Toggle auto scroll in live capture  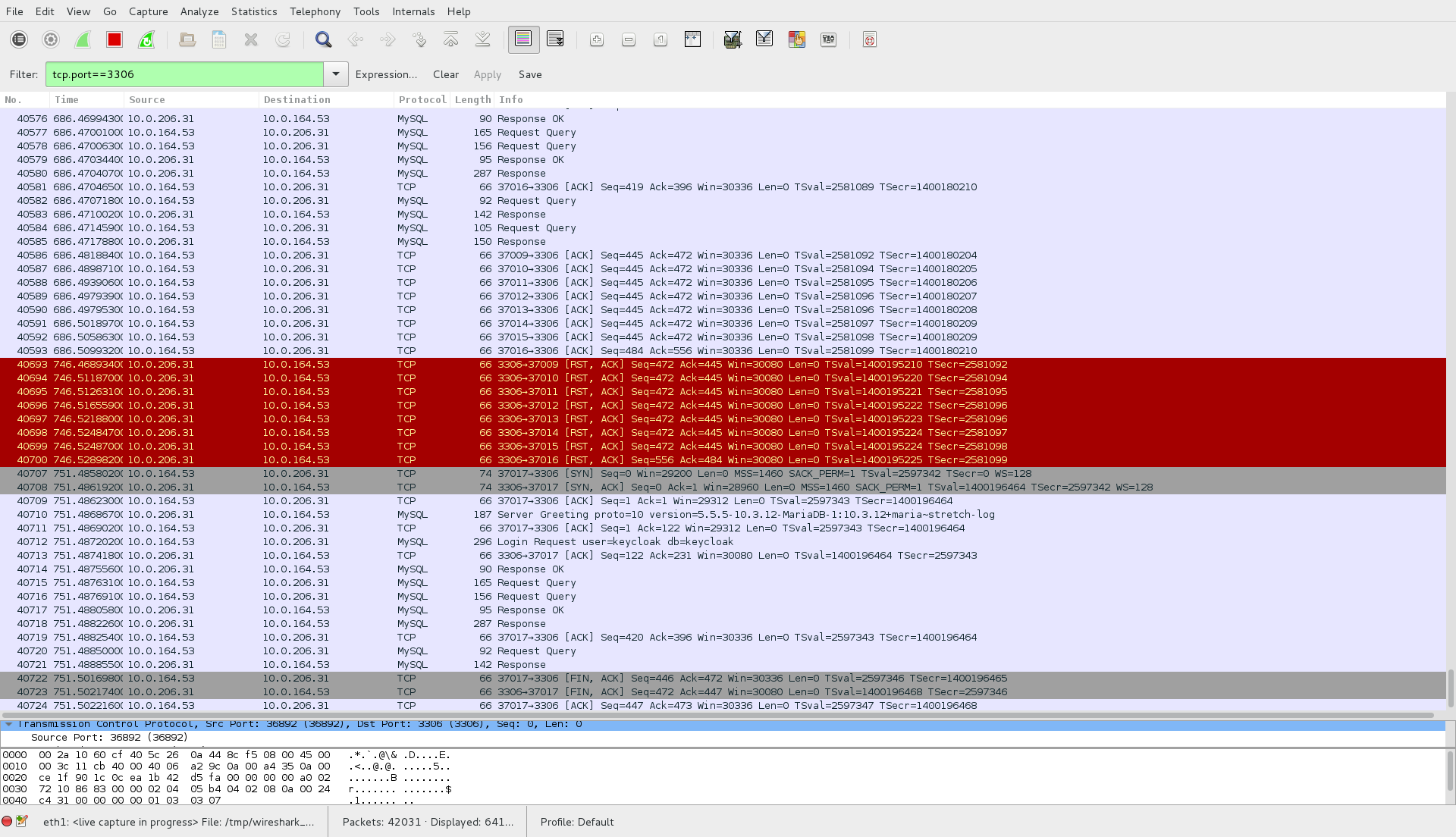click(x=555, y=39)
